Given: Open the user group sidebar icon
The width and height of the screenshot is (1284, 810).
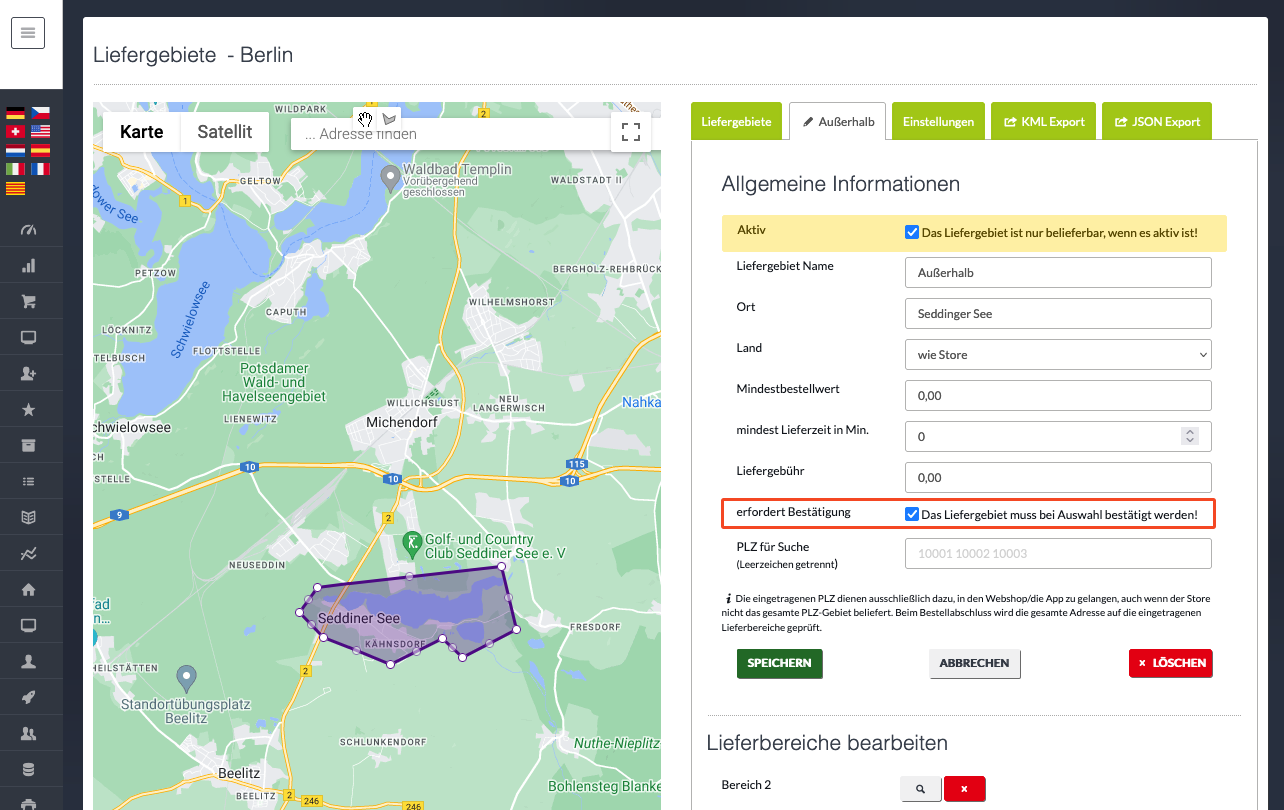Looking at the screenshot, I should point(28,733).
